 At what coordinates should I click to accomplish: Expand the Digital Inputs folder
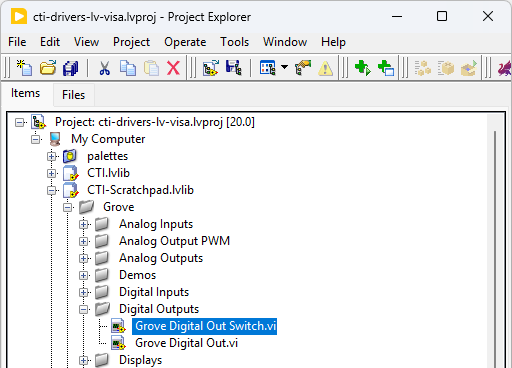pyautogui.click(x=84, y=292)
